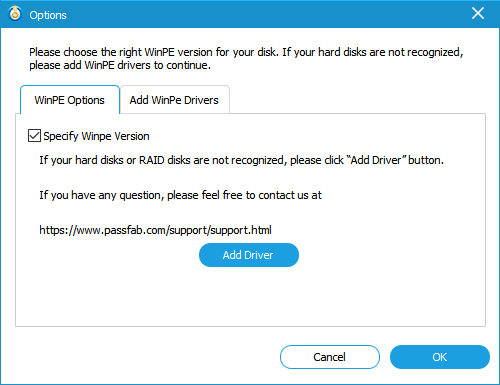Close the Options dialog with the X
500x385 pixels.
pos(478,13)
